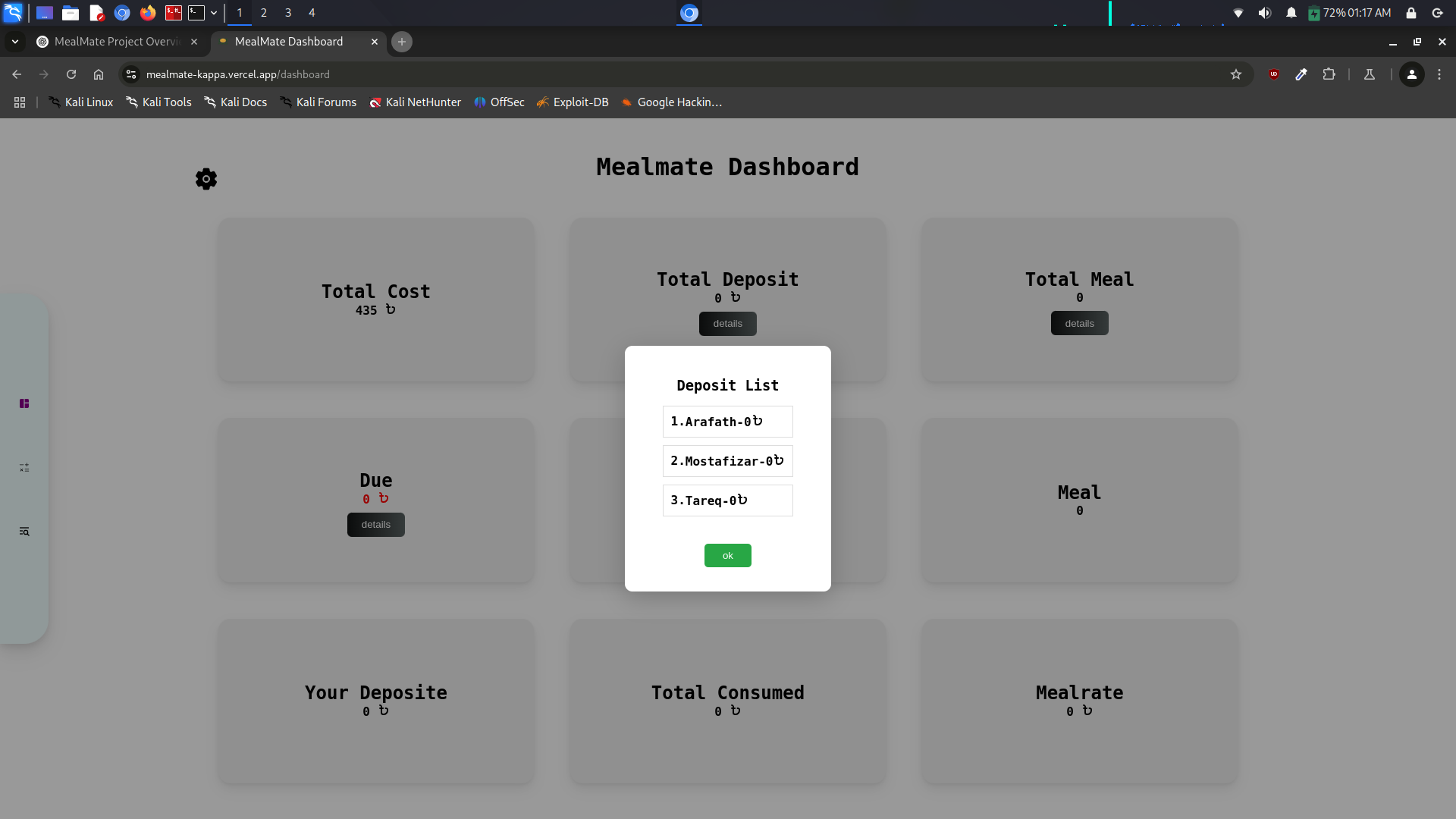Open the root terminal from the taskbar

[172, 13]
